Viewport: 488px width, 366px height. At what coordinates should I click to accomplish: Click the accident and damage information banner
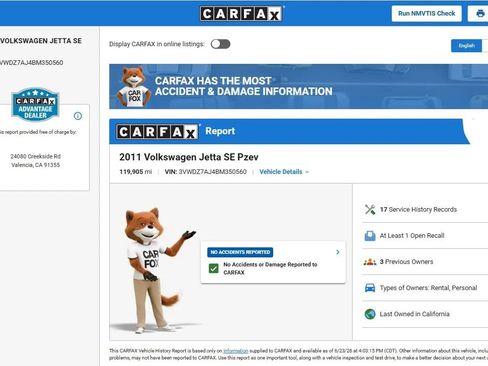pos(298,86)
